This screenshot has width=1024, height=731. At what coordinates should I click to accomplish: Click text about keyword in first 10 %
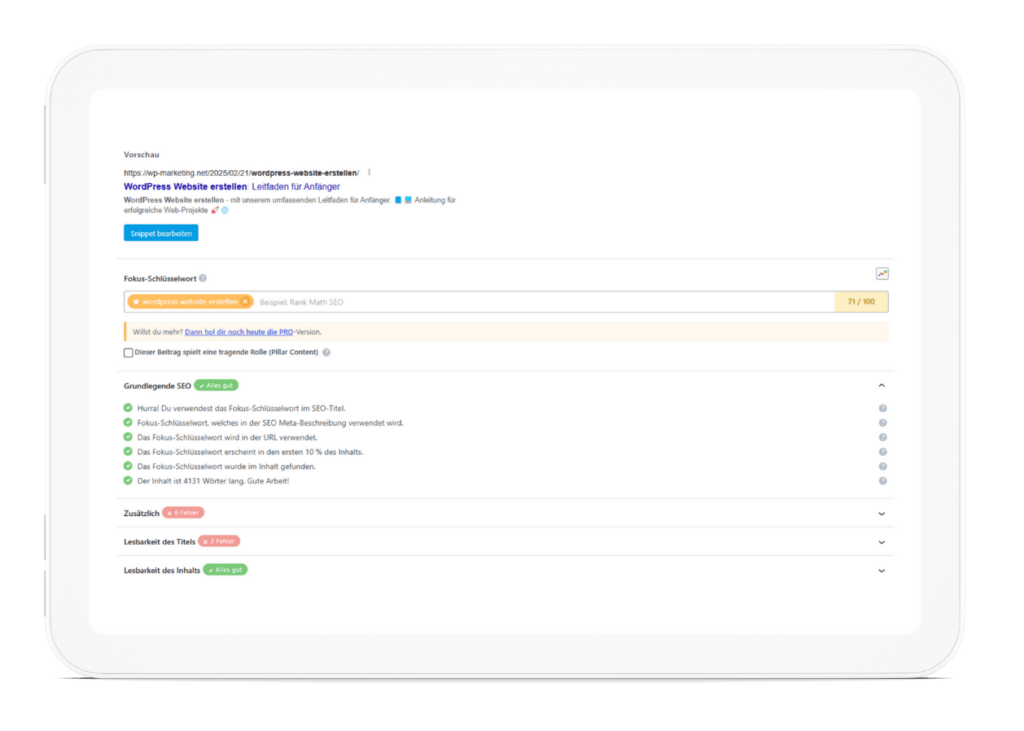(x=250, y=452)
